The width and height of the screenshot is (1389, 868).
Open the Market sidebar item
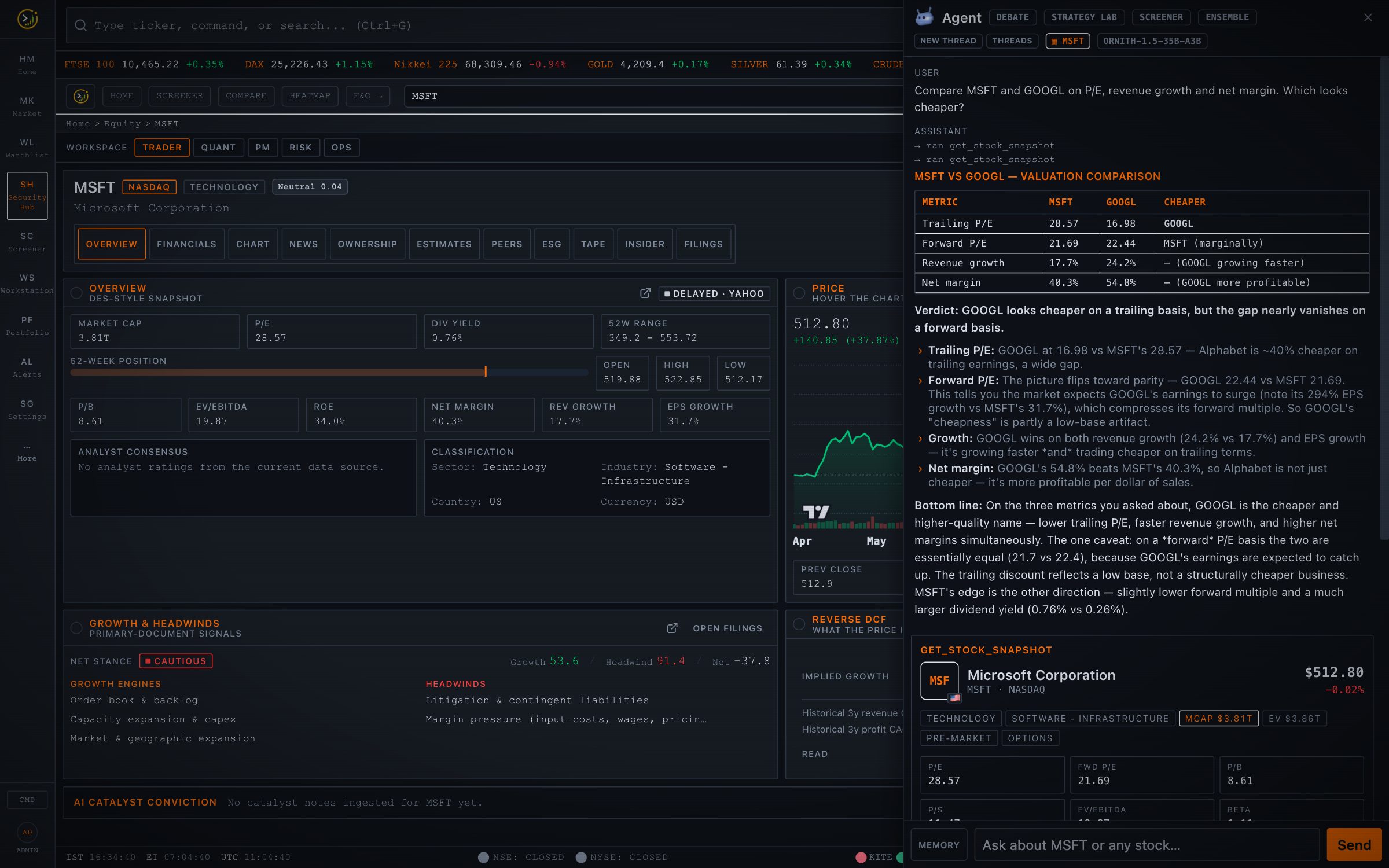[27, 106]
